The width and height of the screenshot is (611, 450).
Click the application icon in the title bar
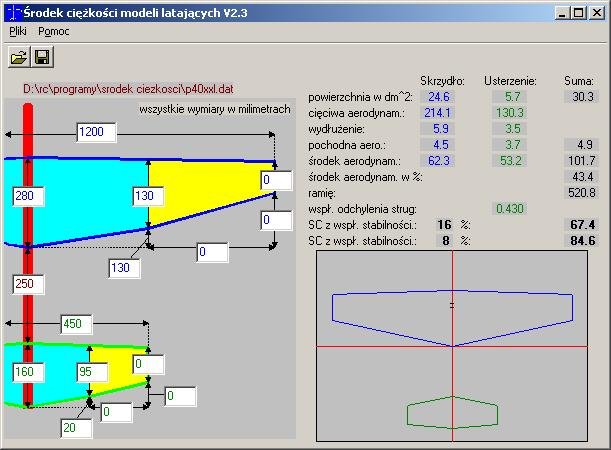pyautogui.click(x=13, y=13)
